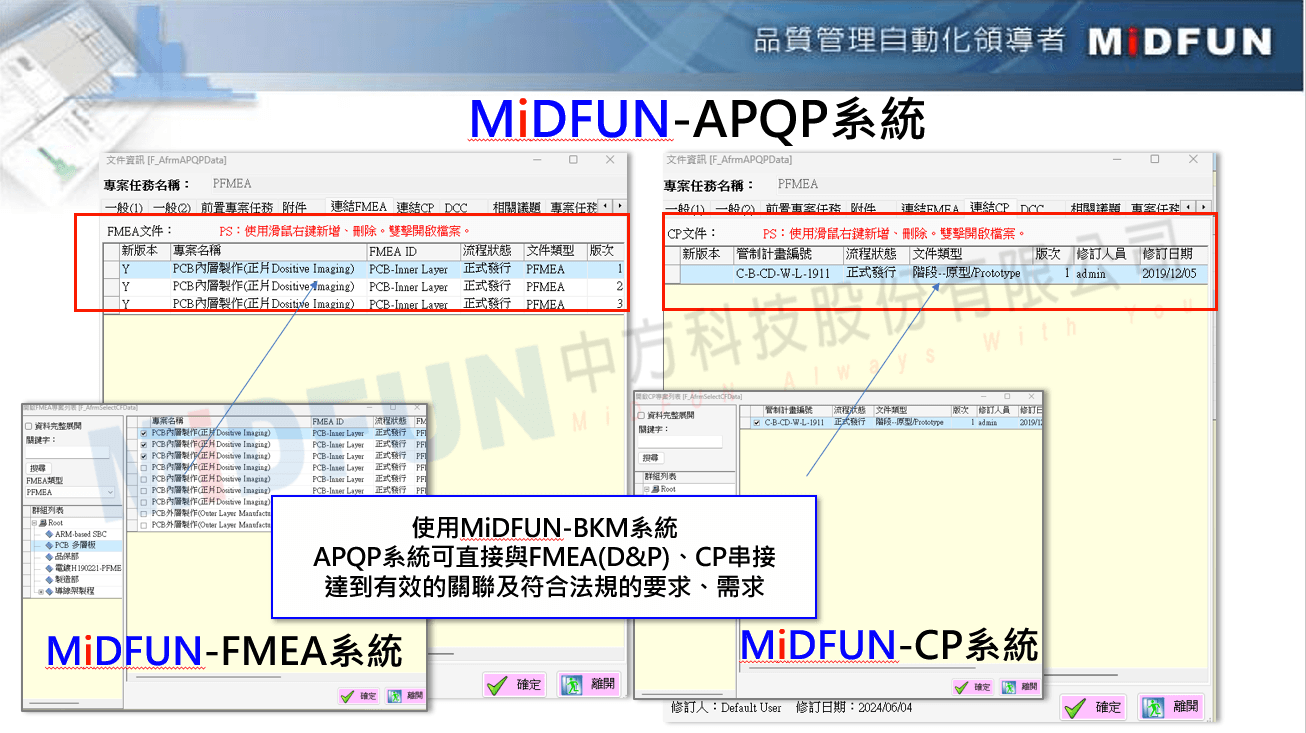Toggle 資料完整展開 checkbox in CP selection window
Image resolution: width=1306 pixels, height=733 pixels.
pyautogui.click(x=643, y=415)
